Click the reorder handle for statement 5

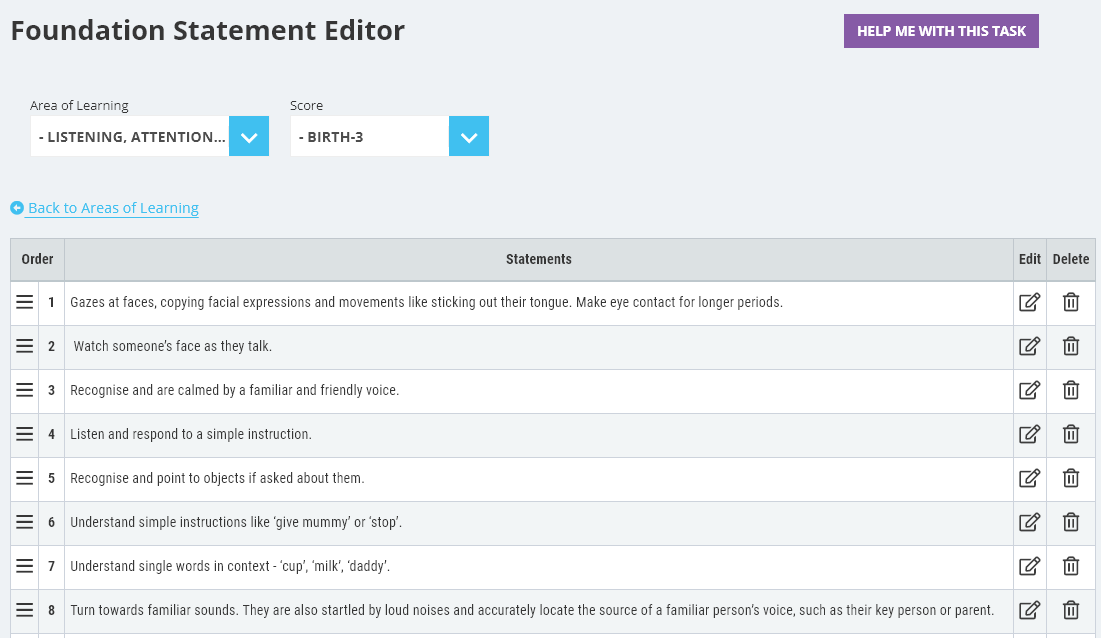tap(25, 478)
